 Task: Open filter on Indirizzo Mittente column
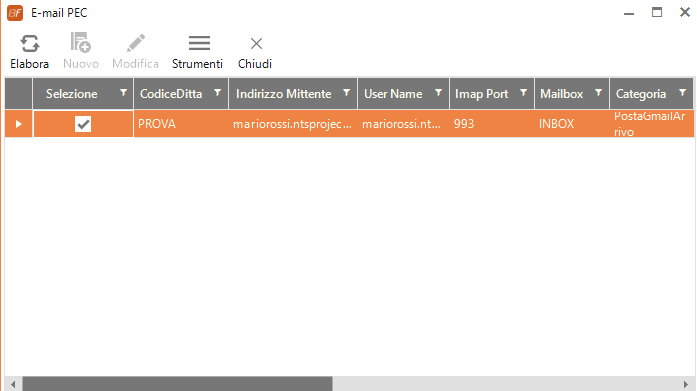coord(346,93)
